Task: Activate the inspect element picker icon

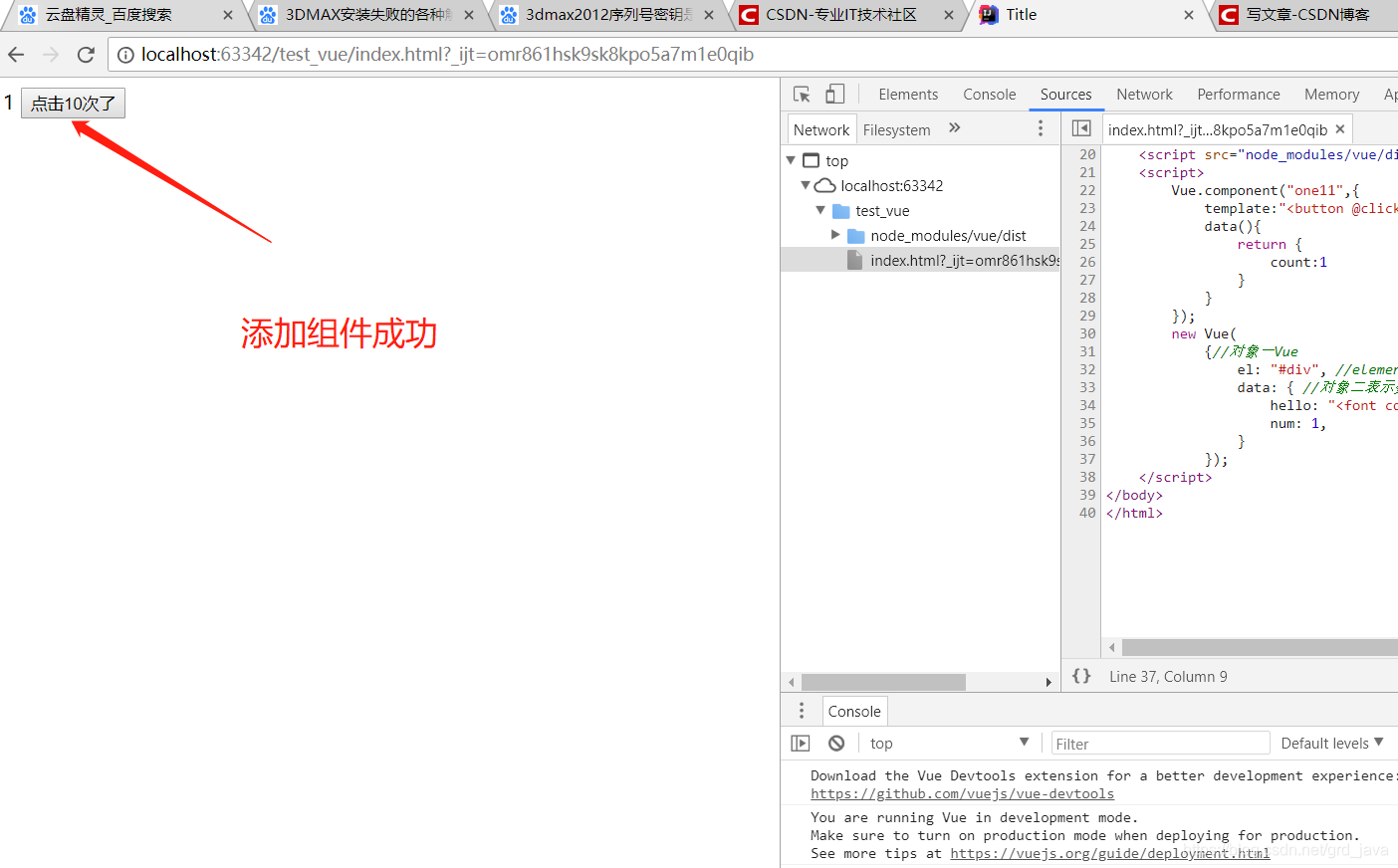Action: (802, 95)
